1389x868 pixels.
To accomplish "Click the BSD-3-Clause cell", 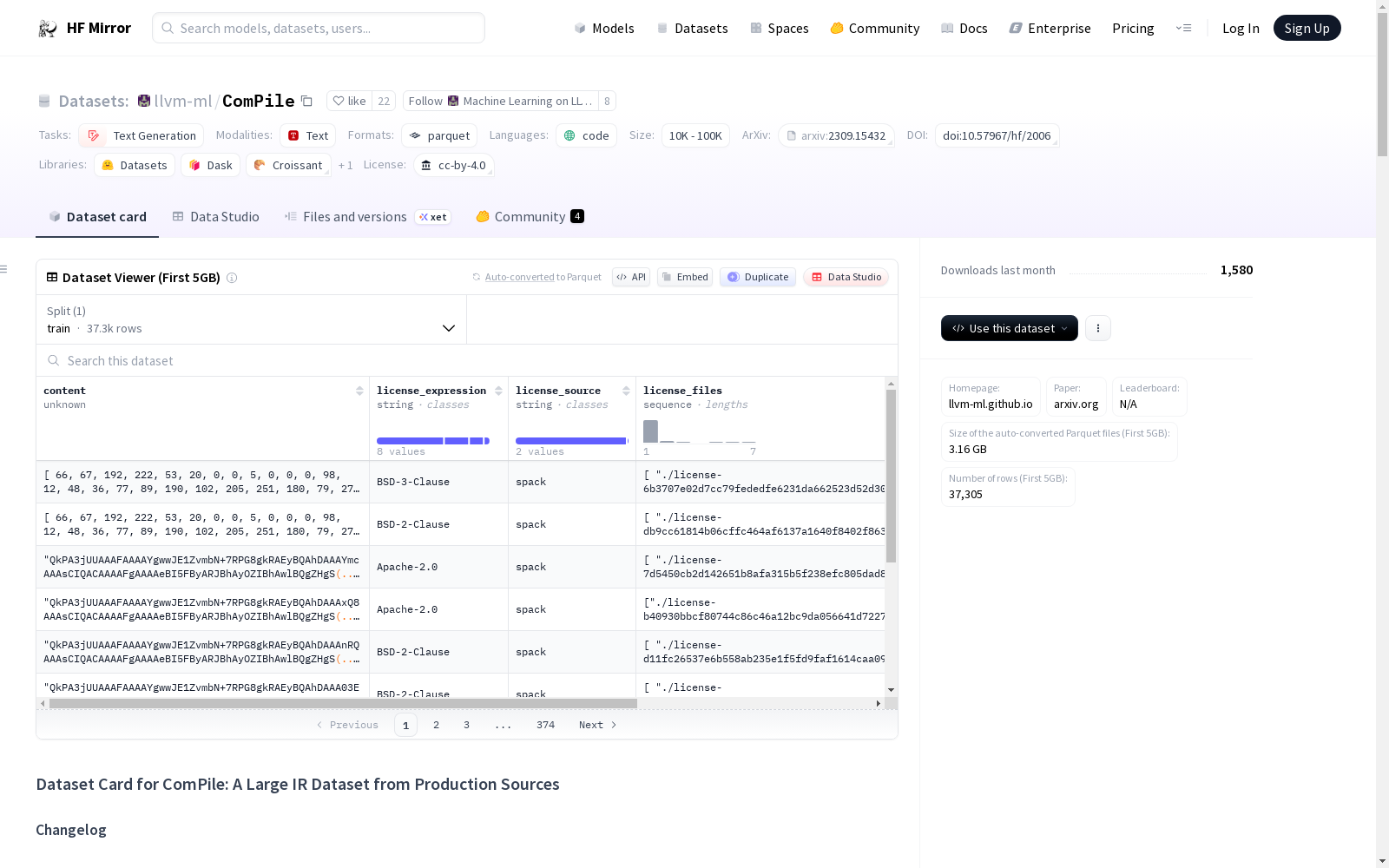I will [x=438, y=482].
